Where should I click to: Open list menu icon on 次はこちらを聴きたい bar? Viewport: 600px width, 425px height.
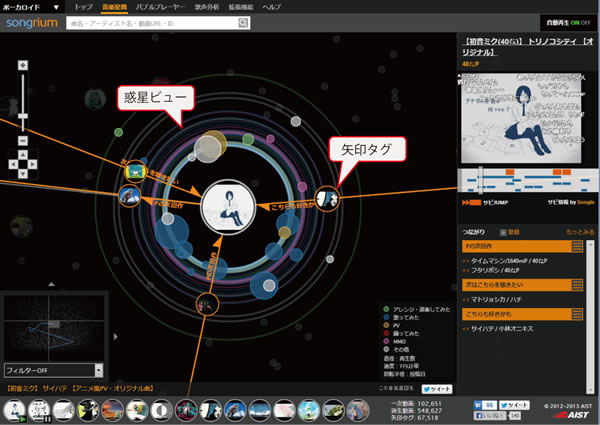coord(577,285)
